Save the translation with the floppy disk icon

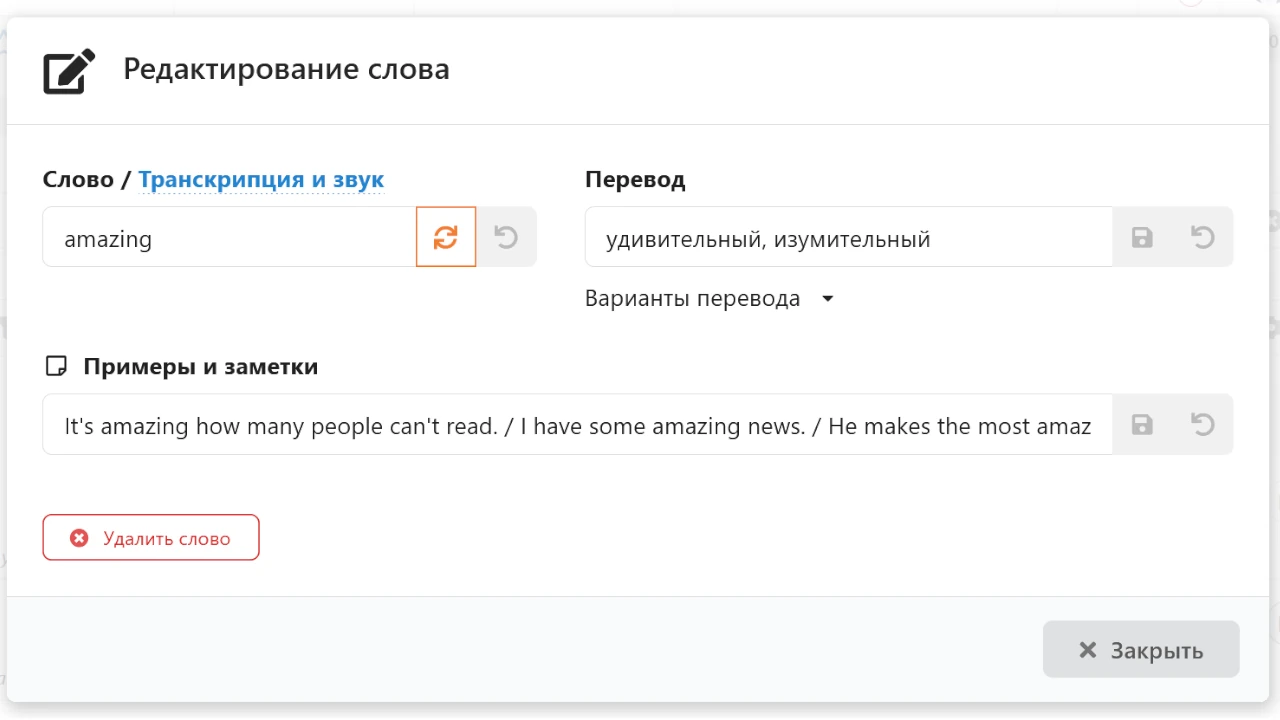click(1142, 237)
